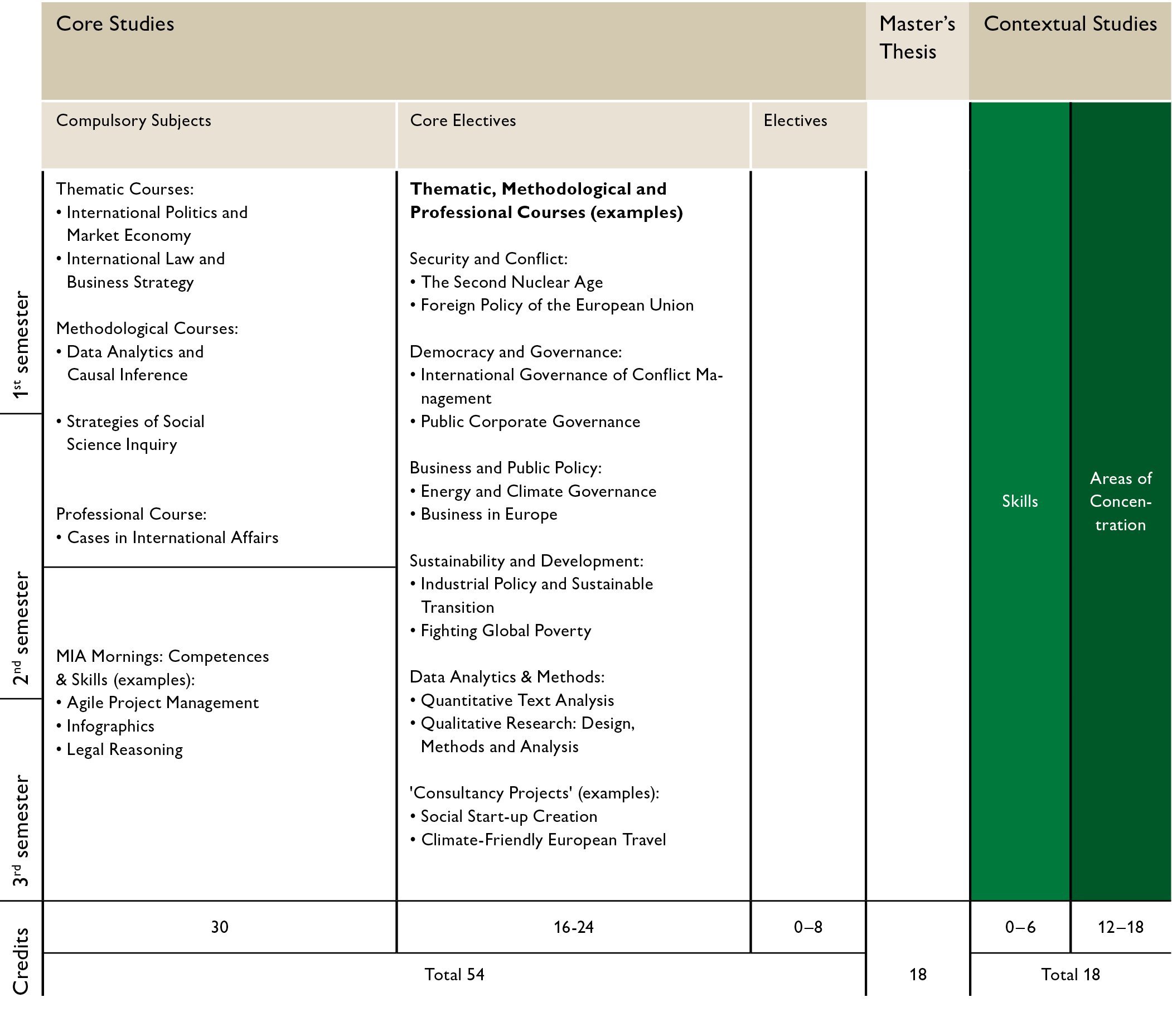
Task: Open Foreign Policy of the European Union
Action: coord(557,305)
